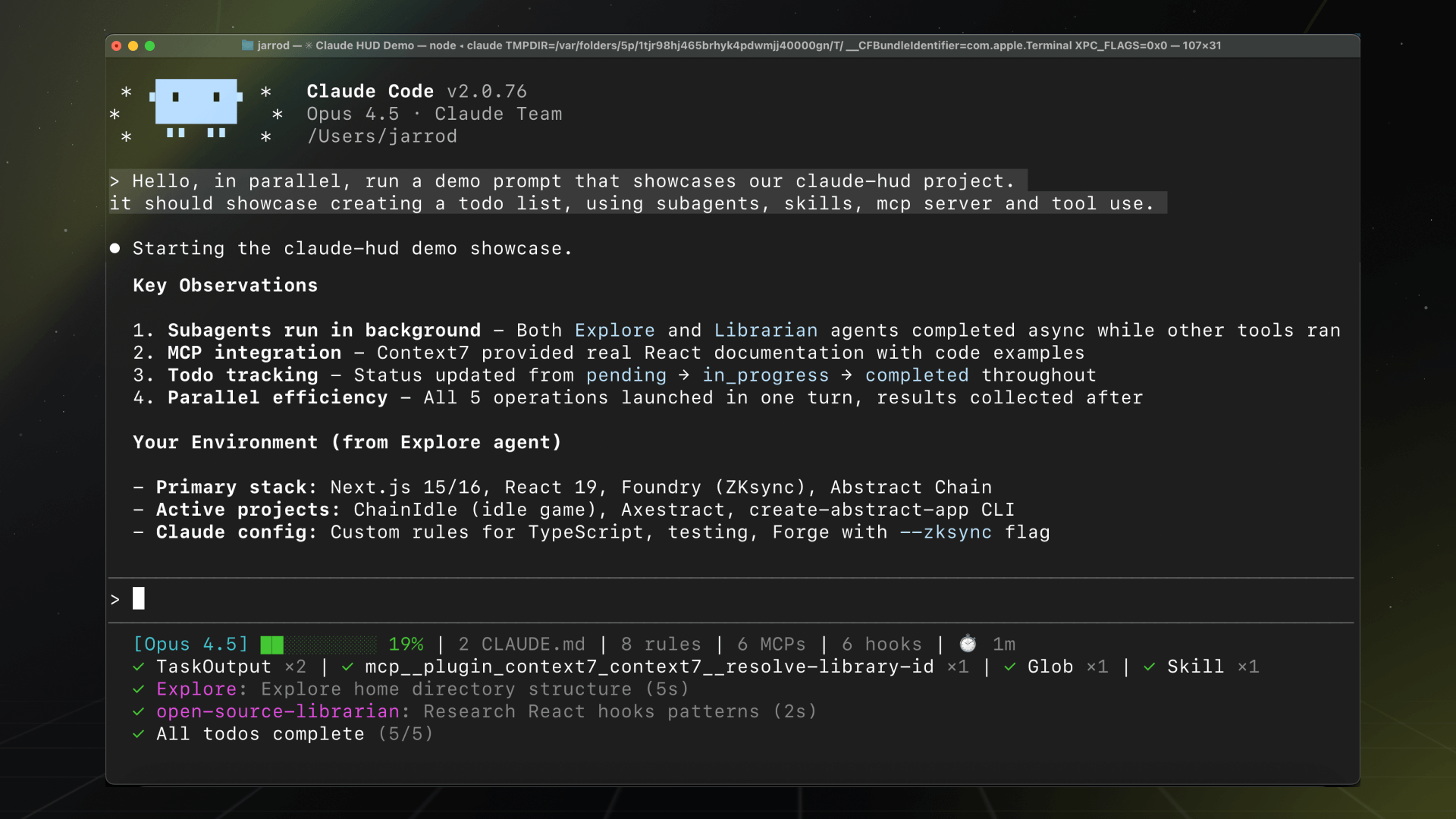The height and width of the screenshot is (819, 1456).
Task: Select the Opus 4.5 model label
Action: (x=190, y=644)
